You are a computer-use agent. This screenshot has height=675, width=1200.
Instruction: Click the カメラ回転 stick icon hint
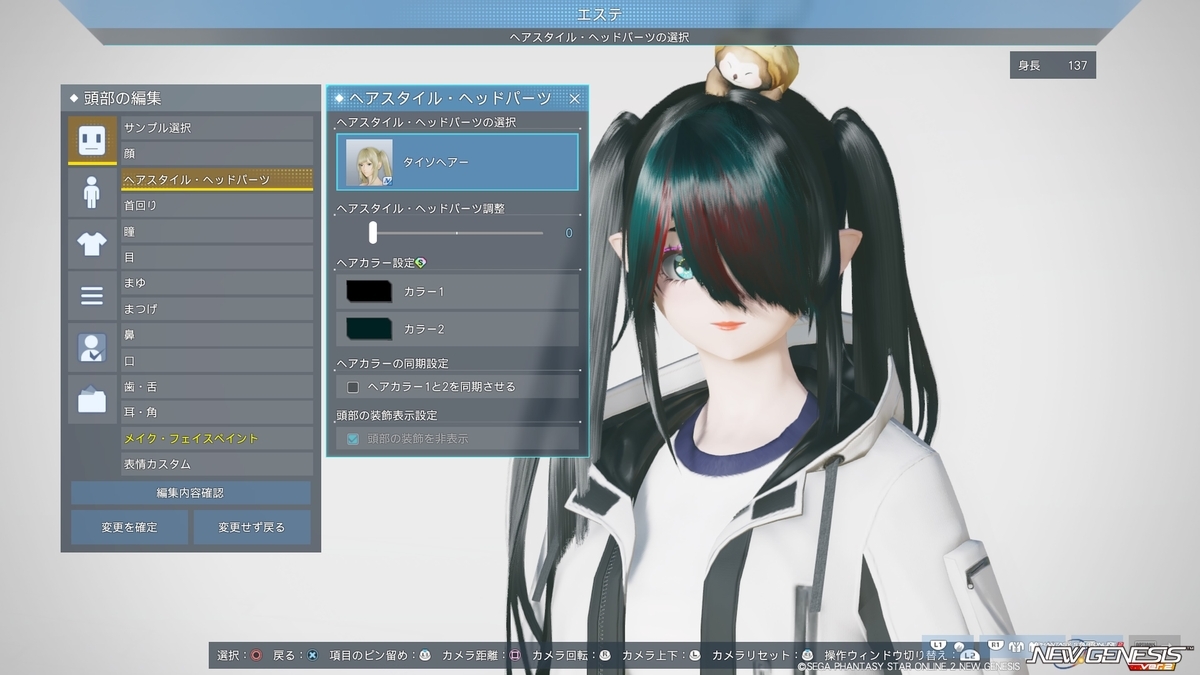(x=605, y=655)
